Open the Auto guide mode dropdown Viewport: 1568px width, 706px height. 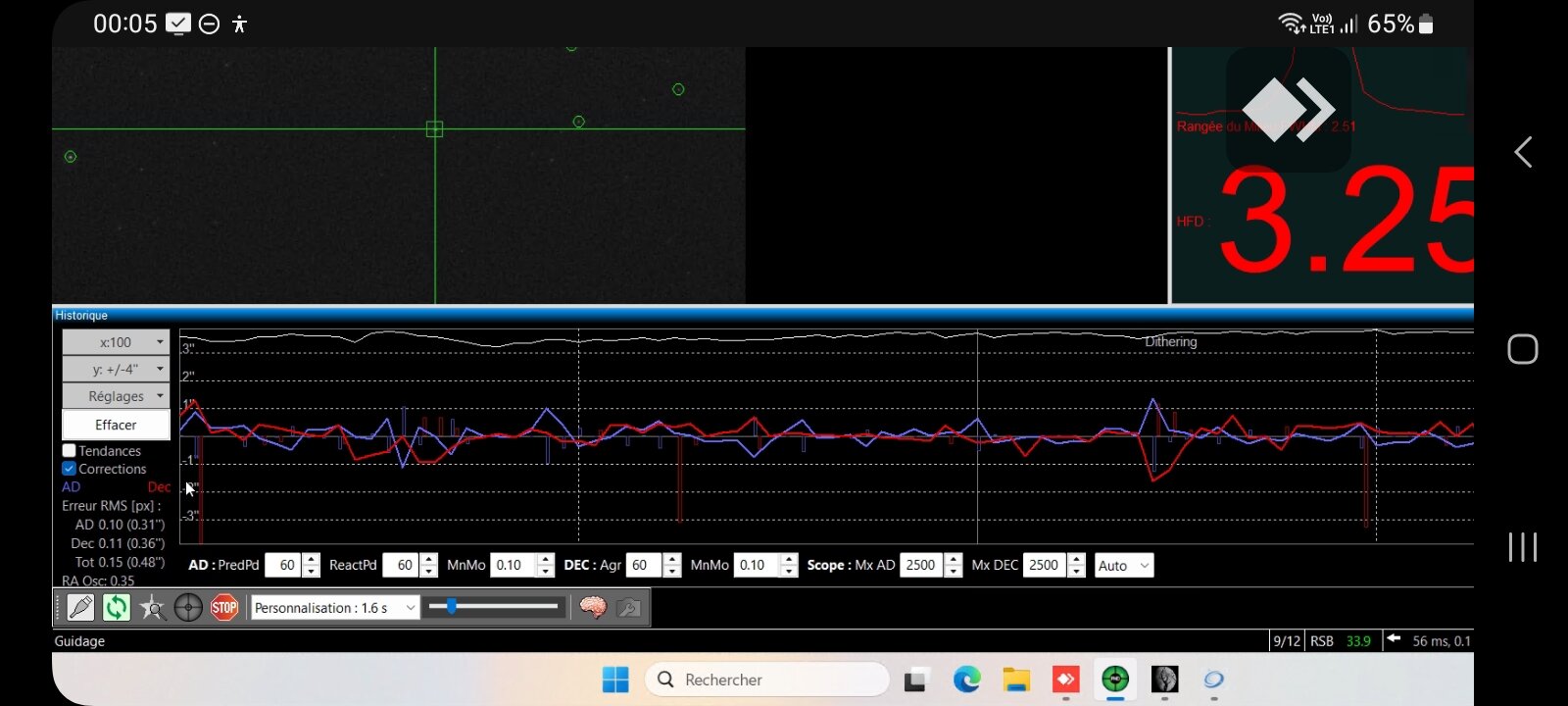click(1124, 566)
